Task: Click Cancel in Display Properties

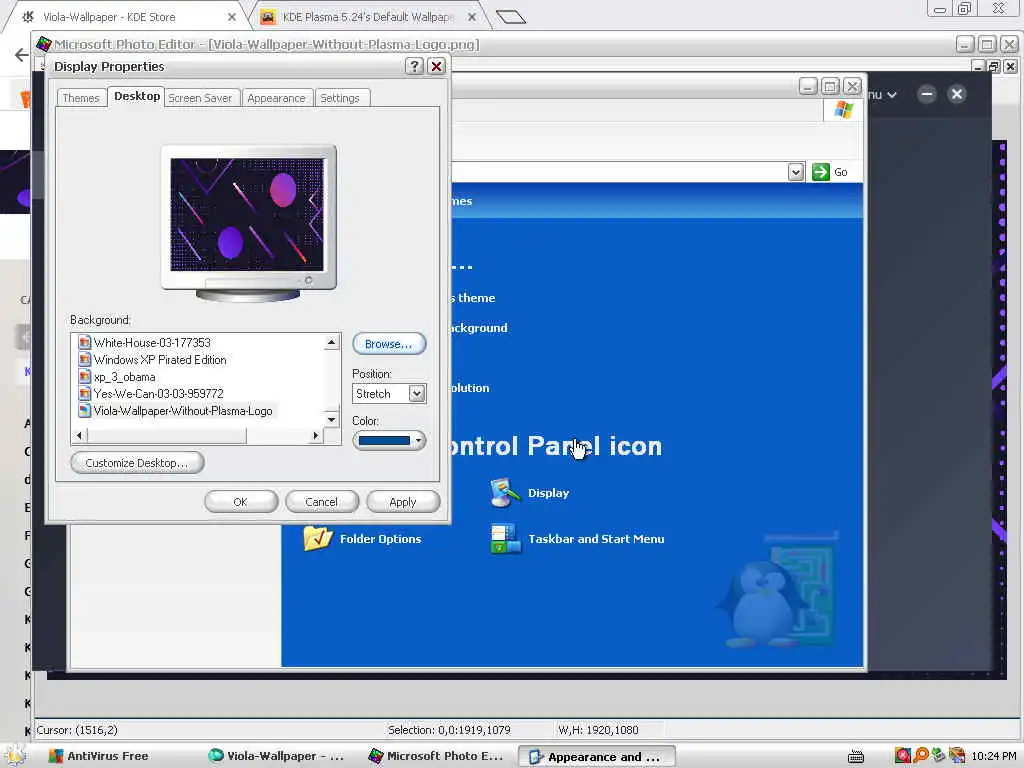Action: click(x=321, y=502)
